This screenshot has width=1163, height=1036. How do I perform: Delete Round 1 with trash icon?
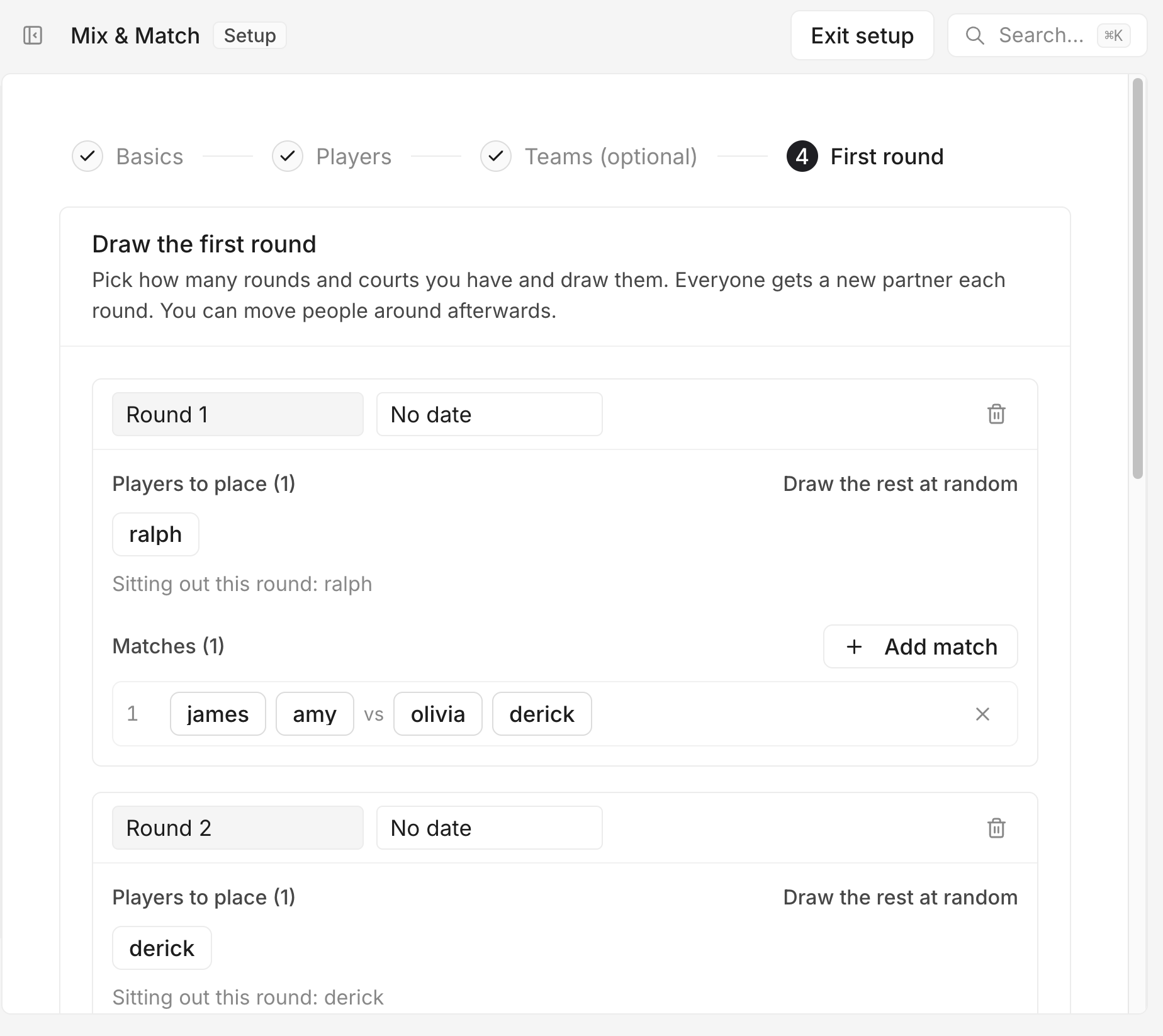996,414
